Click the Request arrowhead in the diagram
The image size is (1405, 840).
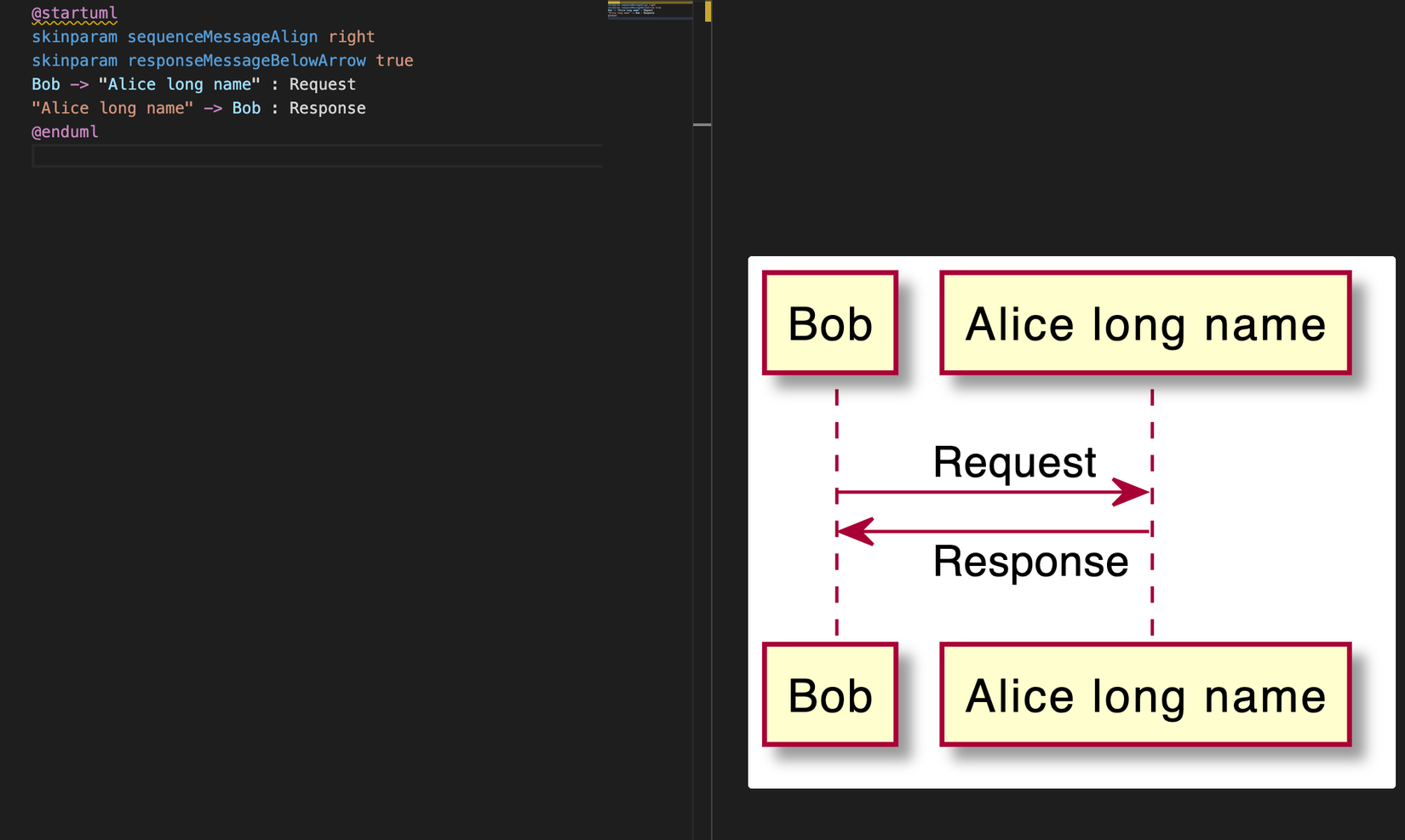pyautogui.click(x=1132, y=493)
